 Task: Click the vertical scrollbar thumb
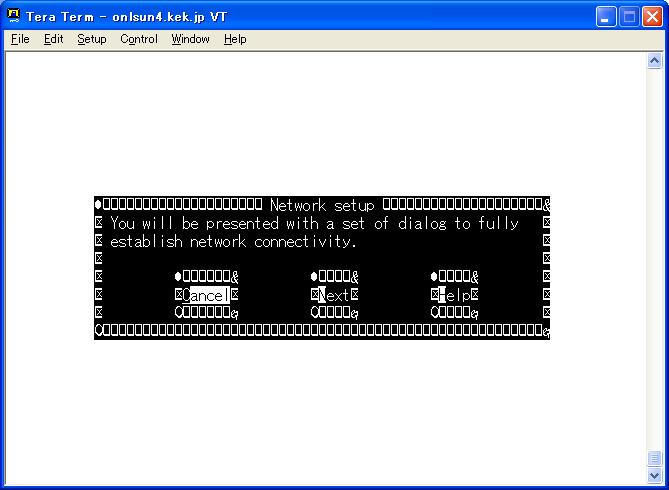coord(654,458)
